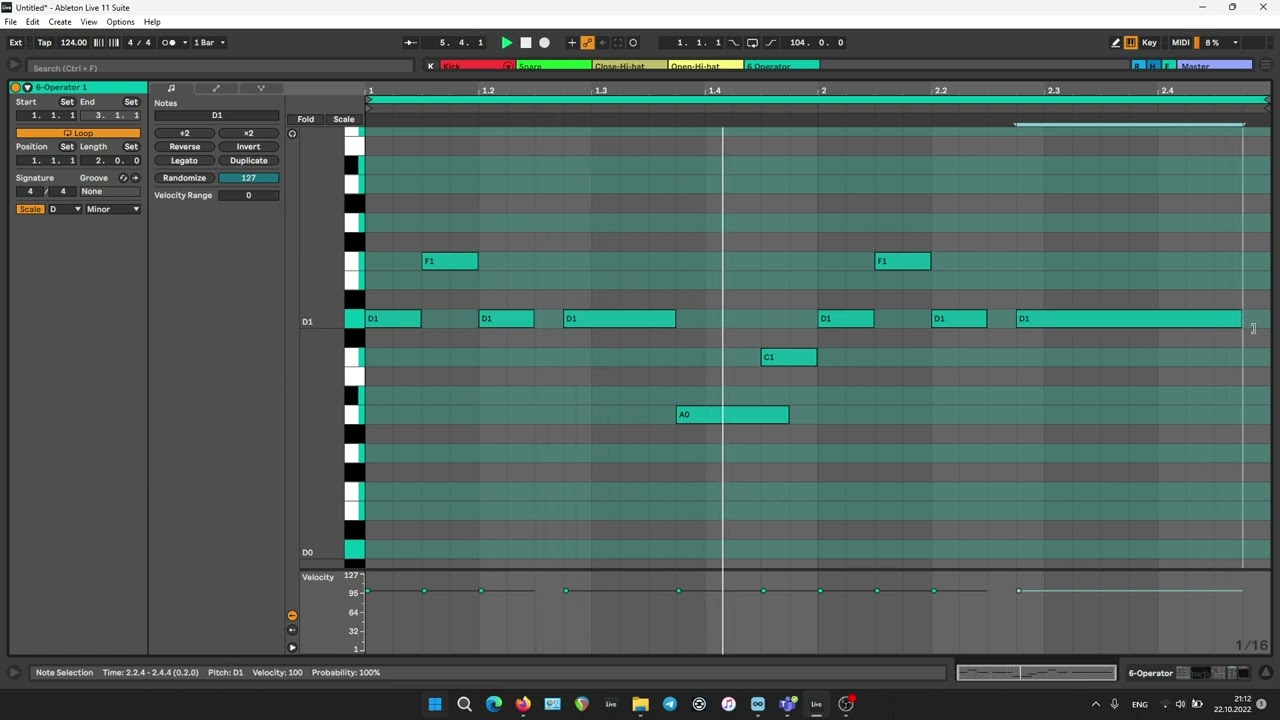Click the 124.00 tempo field
Image resolution: width=1280 pixels, height=720 pixels.
point(73,43)
